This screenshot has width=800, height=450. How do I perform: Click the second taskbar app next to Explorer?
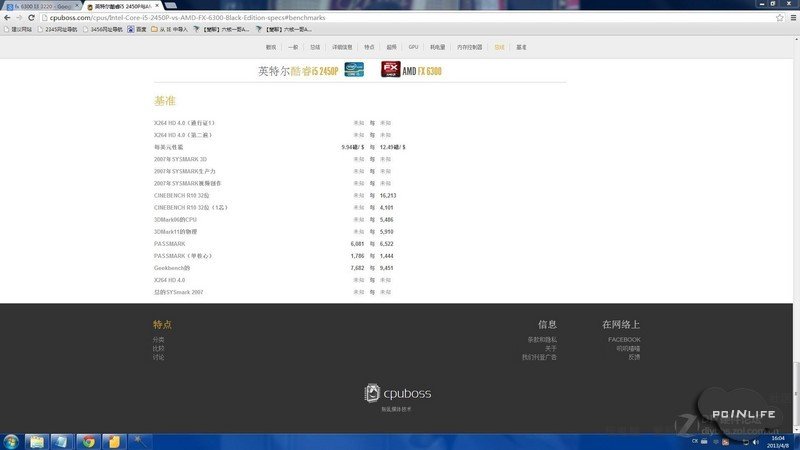click(x=62, y=441)
